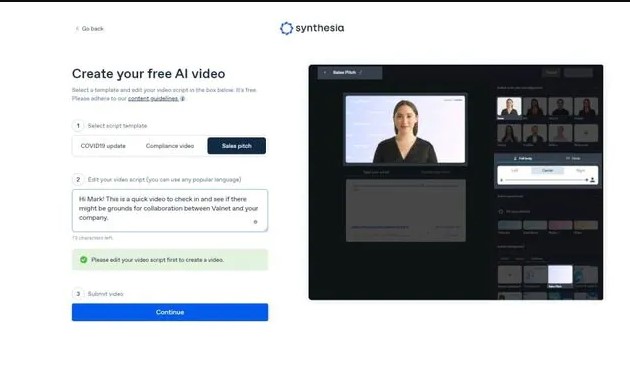Click the back arrow beside Sales Pitch title
This screenshot has height=391, width=630.
[325, 72]
